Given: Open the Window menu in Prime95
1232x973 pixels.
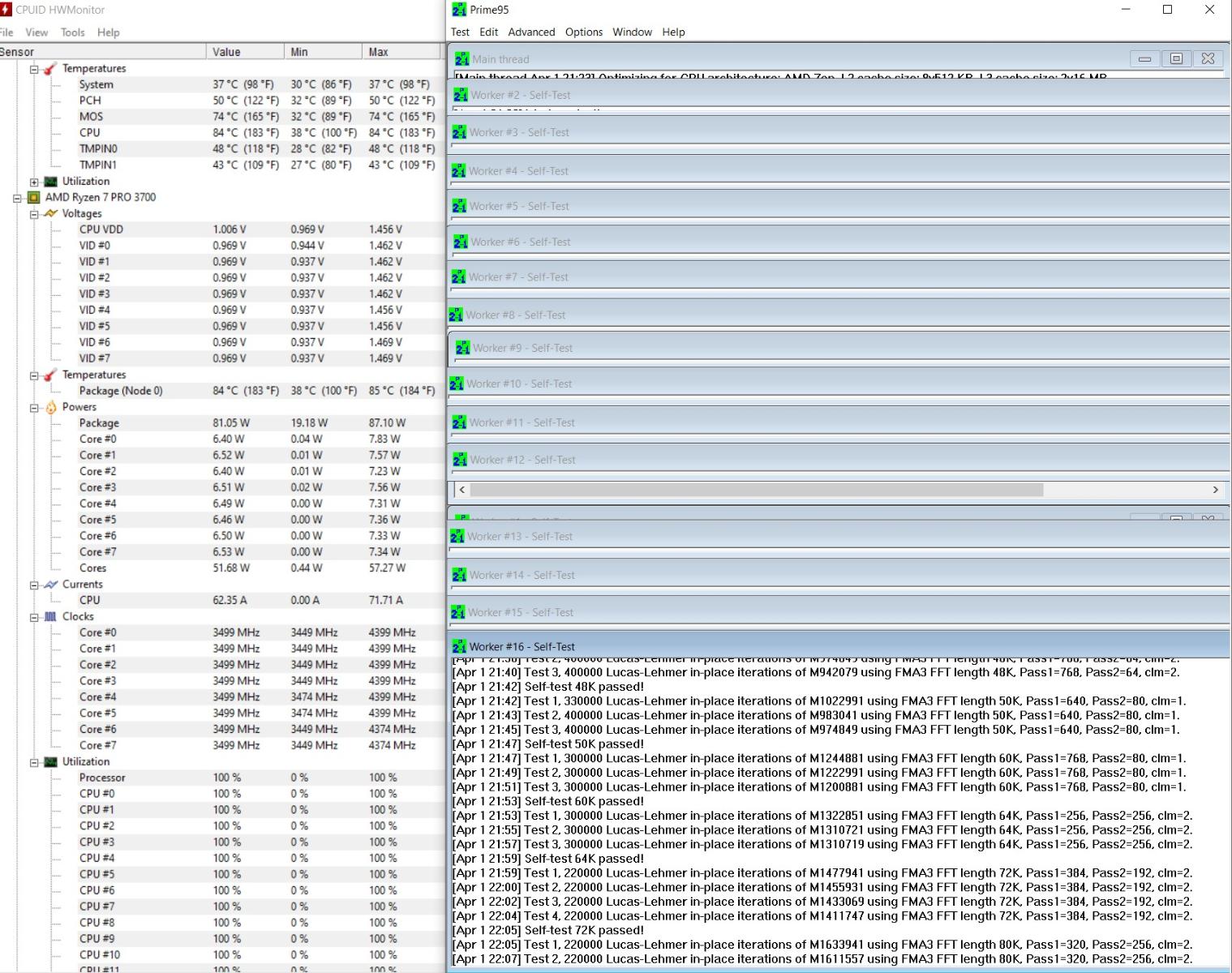Looking at the screenshot, I should [632, 32].
